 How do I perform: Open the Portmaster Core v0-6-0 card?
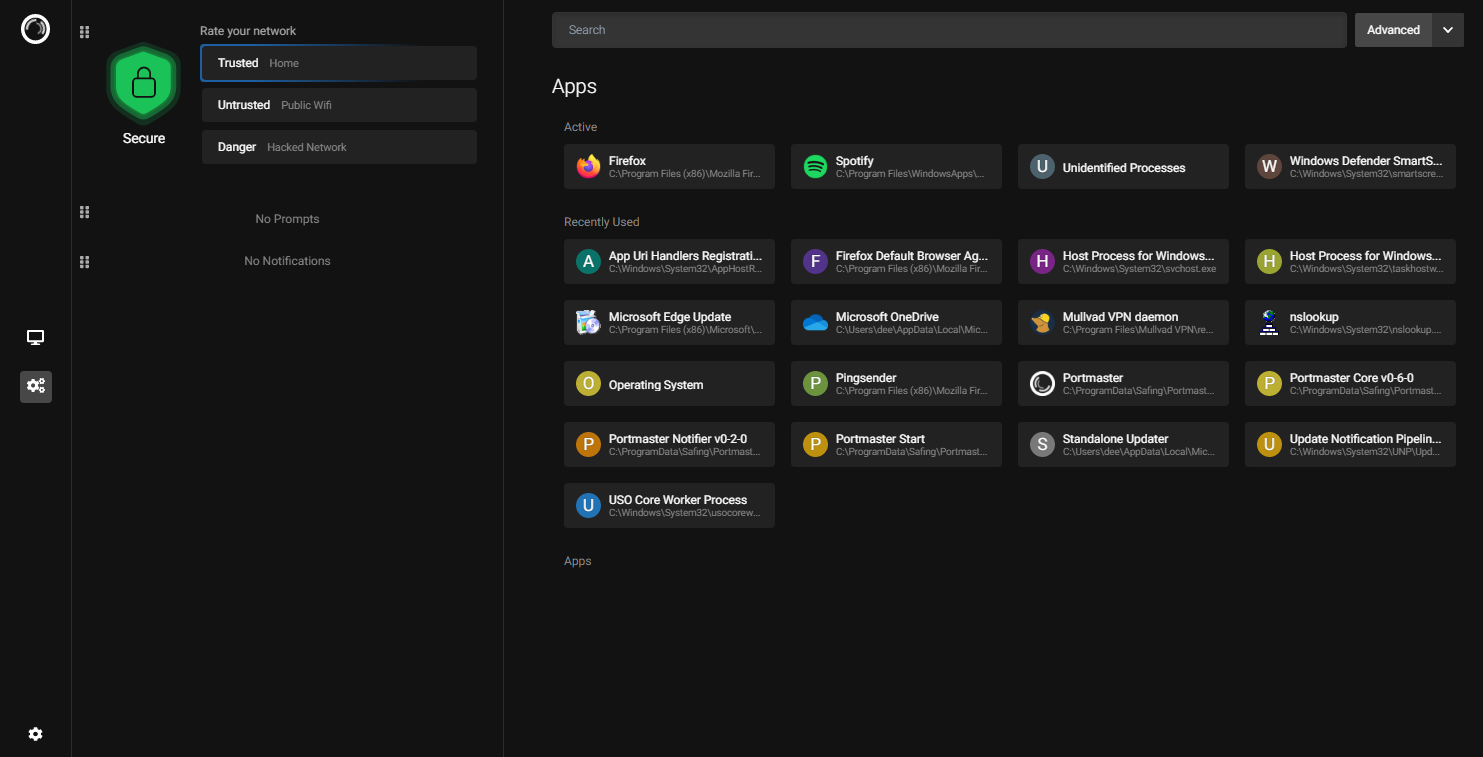tap(1350, 384)
